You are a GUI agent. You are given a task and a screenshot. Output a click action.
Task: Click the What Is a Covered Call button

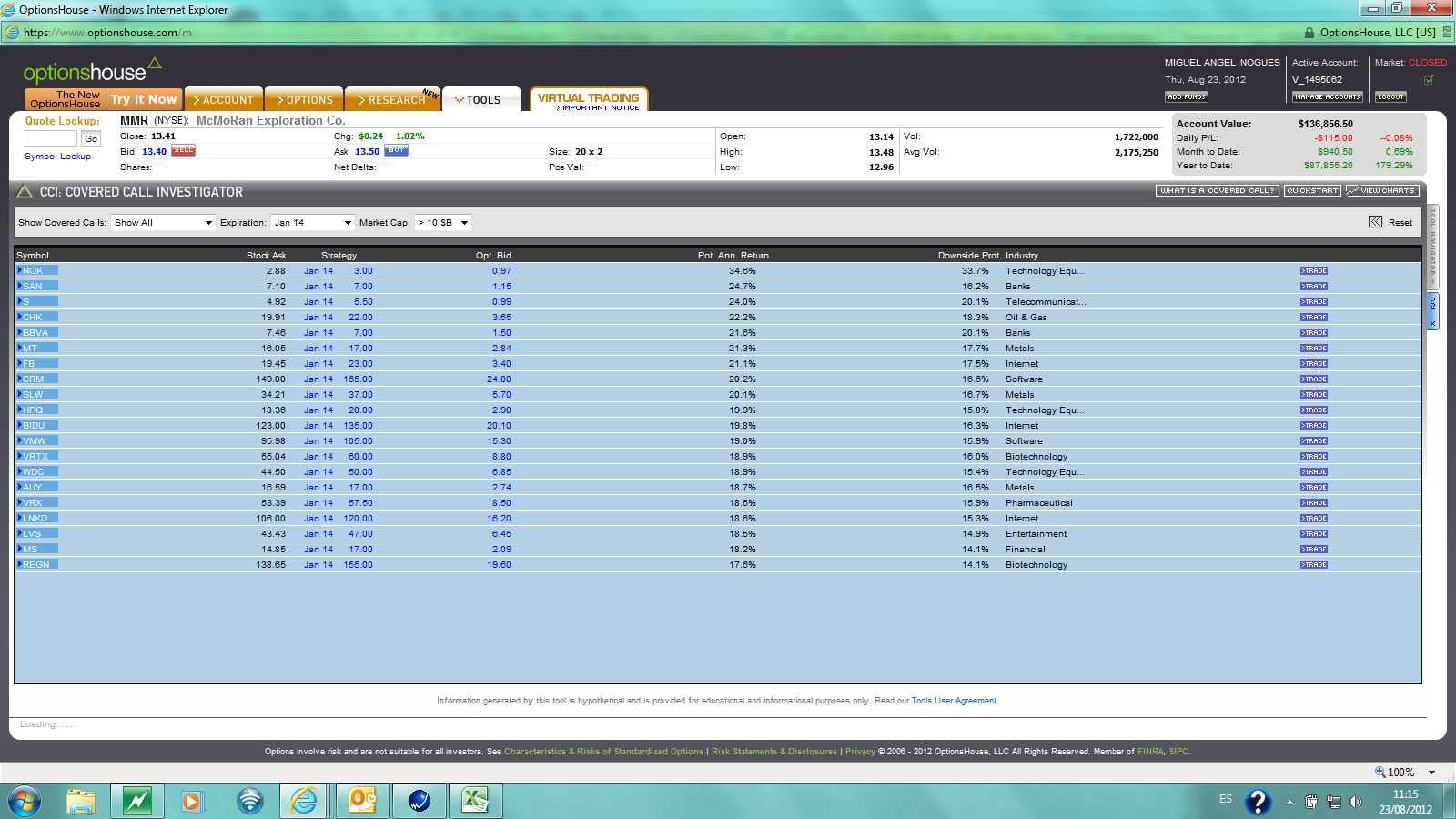pos(1217,191)
